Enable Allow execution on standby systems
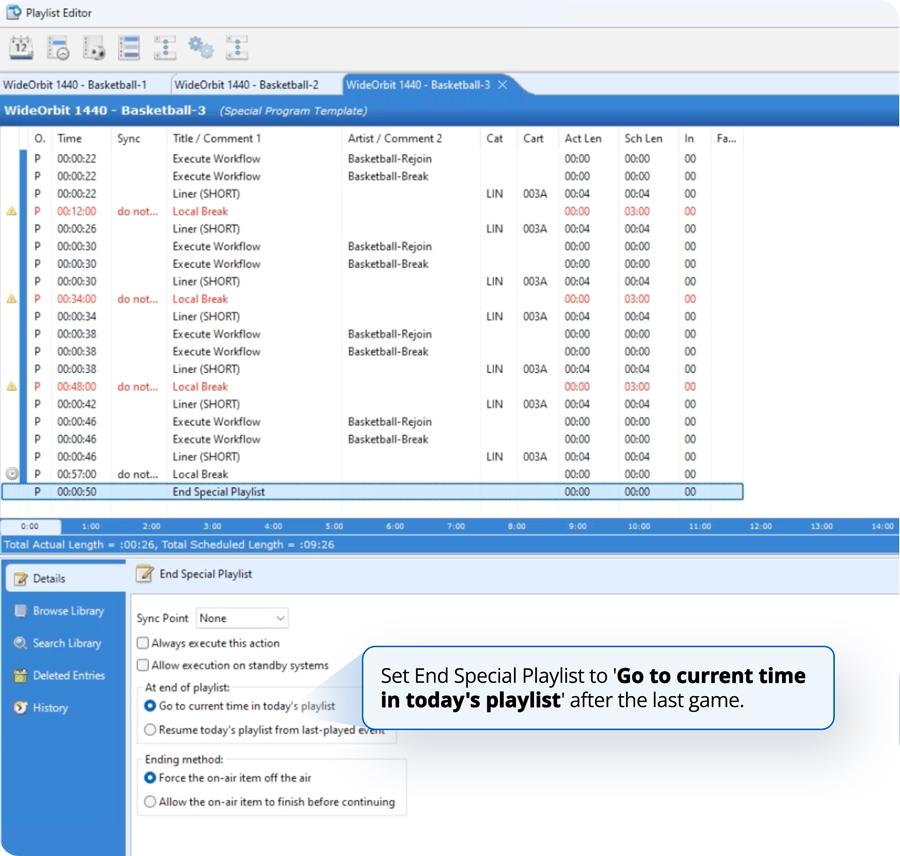The width and height of the screenshot is (900, 856). (143, 665)
